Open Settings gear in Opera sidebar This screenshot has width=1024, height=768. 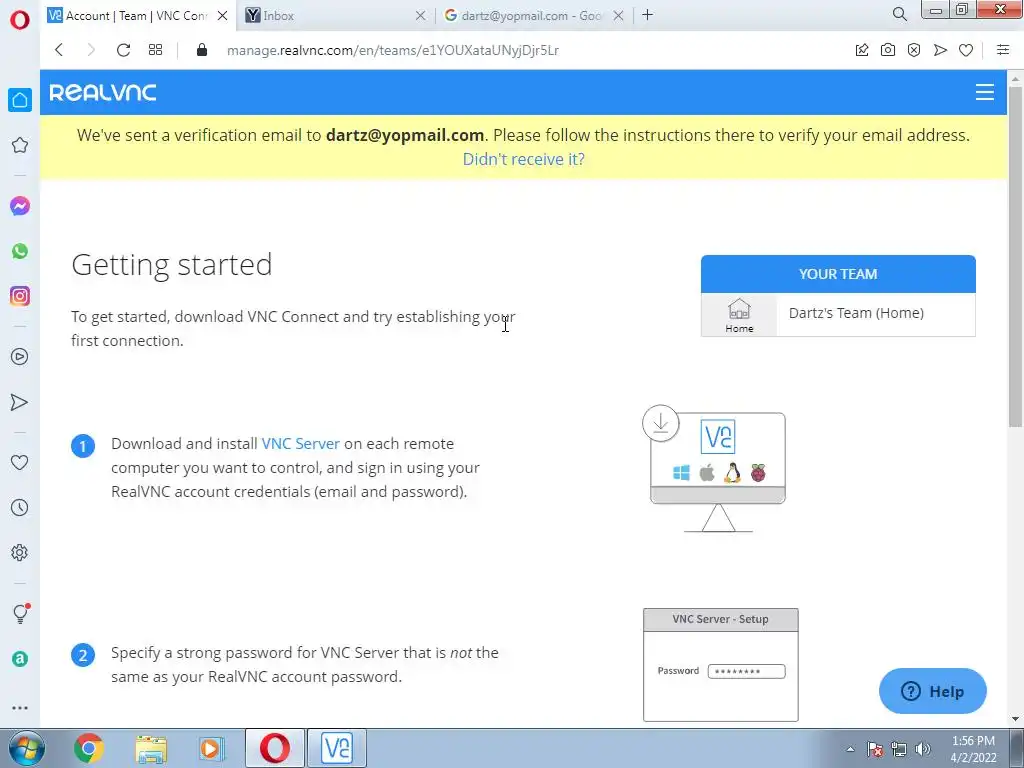tap(20, 552)
